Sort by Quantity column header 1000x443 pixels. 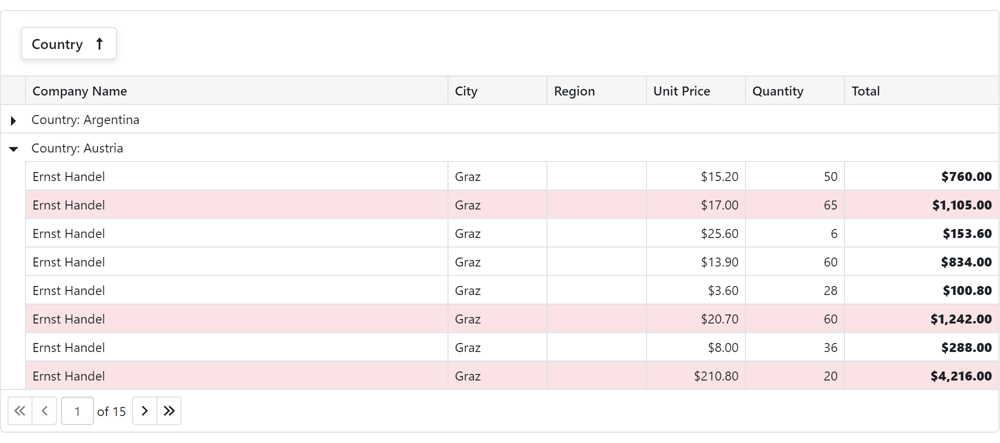click(x=778, y=91)
